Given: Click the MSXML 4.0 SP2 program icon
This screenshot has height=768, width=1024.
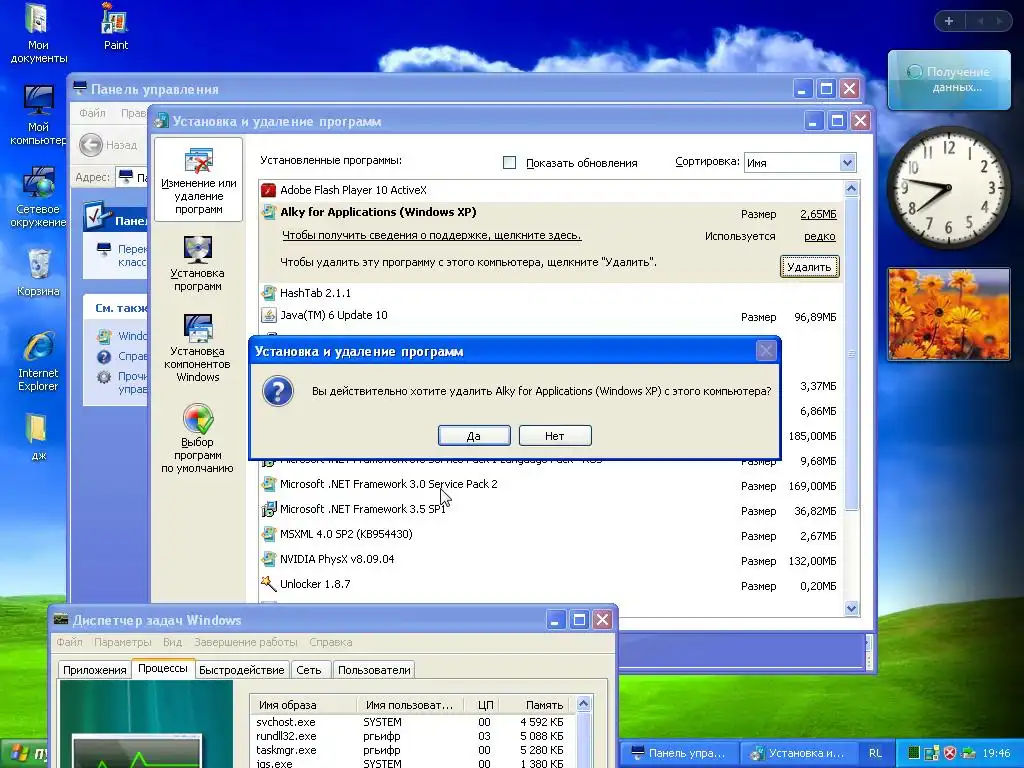Looking at the screenshot, I should 268,534.
